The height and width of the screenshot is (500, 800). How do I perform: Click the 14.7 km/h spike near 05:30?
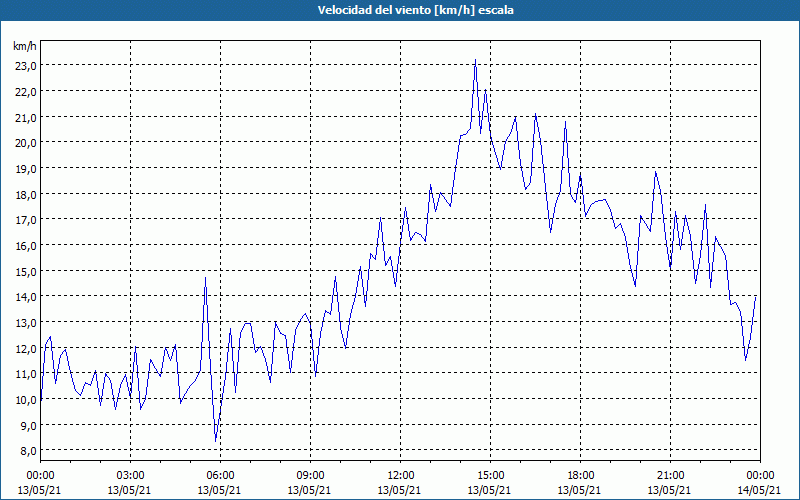[205, 278]
